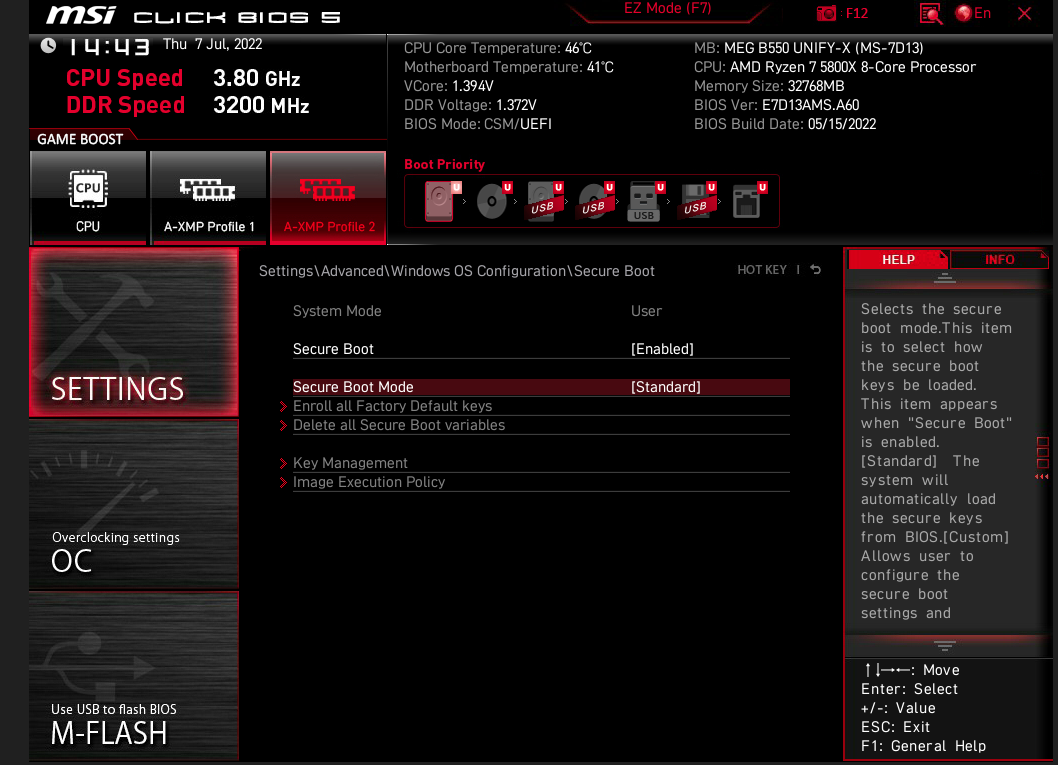Click the BIOS Mode: CSM/UEFI text
Image resolution: width=1058 pixels, height=765 pixels.
coord(478,124)
